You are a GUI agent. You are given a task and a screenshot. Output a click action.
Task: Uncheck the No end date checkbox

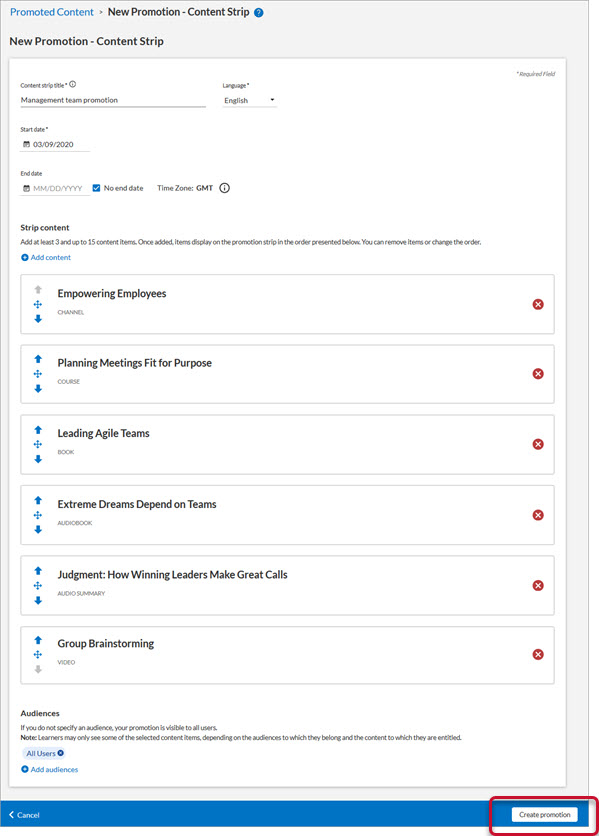click(96, 188)
